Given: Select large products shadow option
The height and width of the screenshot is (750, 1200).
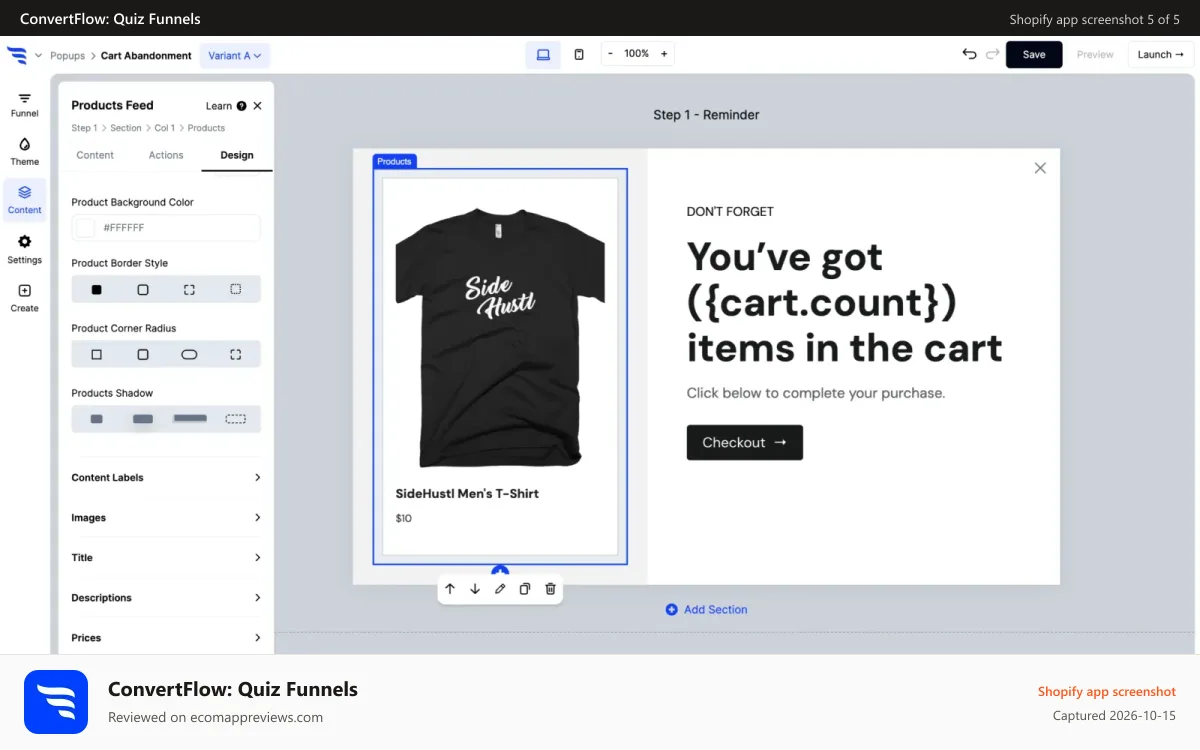Looking at the screenshot, I should tap(190, 418).
